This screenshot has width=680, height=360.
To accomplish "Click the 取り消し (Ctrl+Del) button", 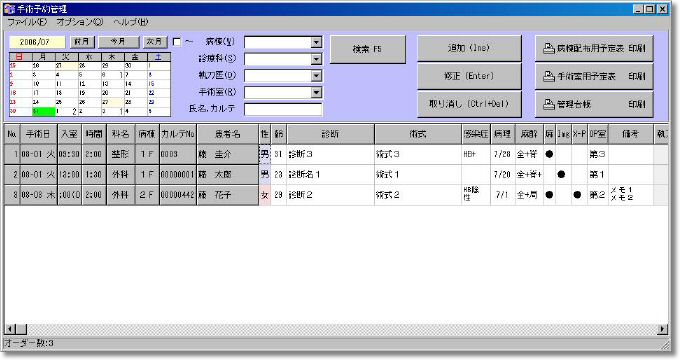I will (x=469, y=104).
